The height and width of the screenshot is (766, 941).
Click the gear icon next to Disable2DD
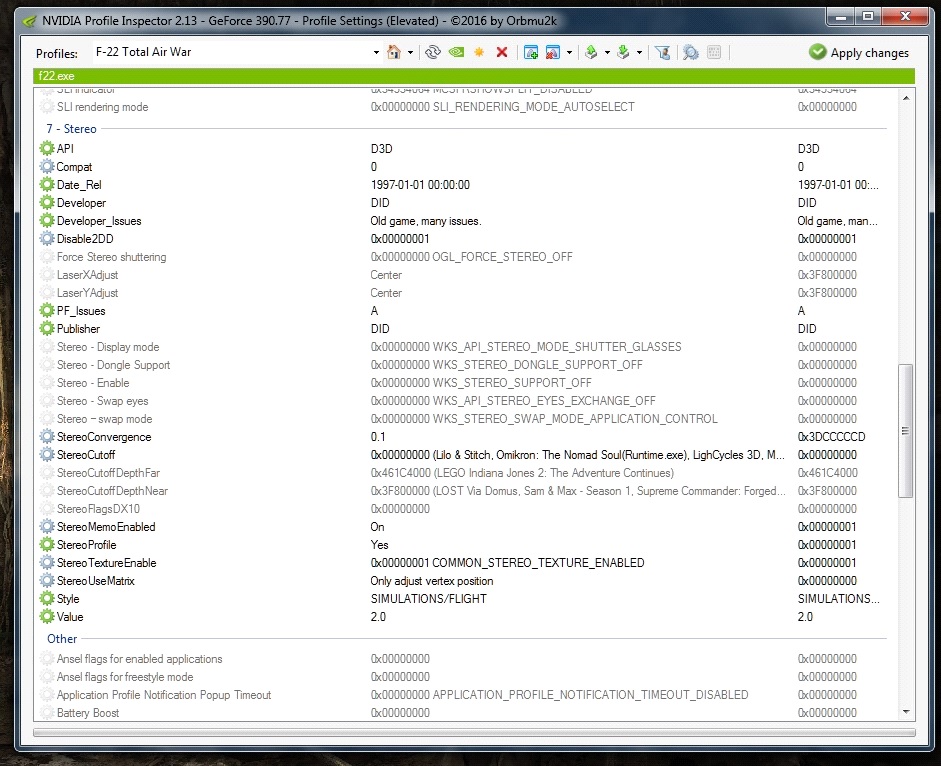coord(47,238)
